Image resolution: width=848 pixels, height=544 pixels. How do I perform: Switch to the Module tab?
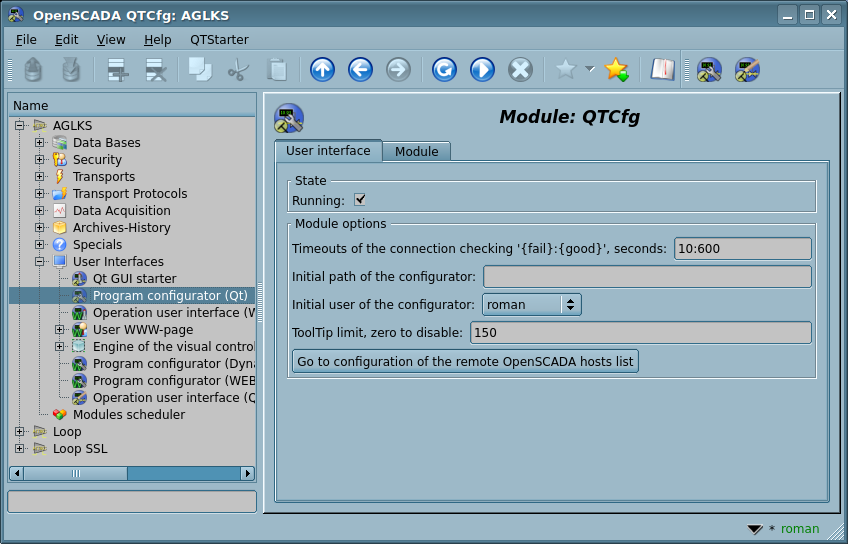[x=416, y=151]
